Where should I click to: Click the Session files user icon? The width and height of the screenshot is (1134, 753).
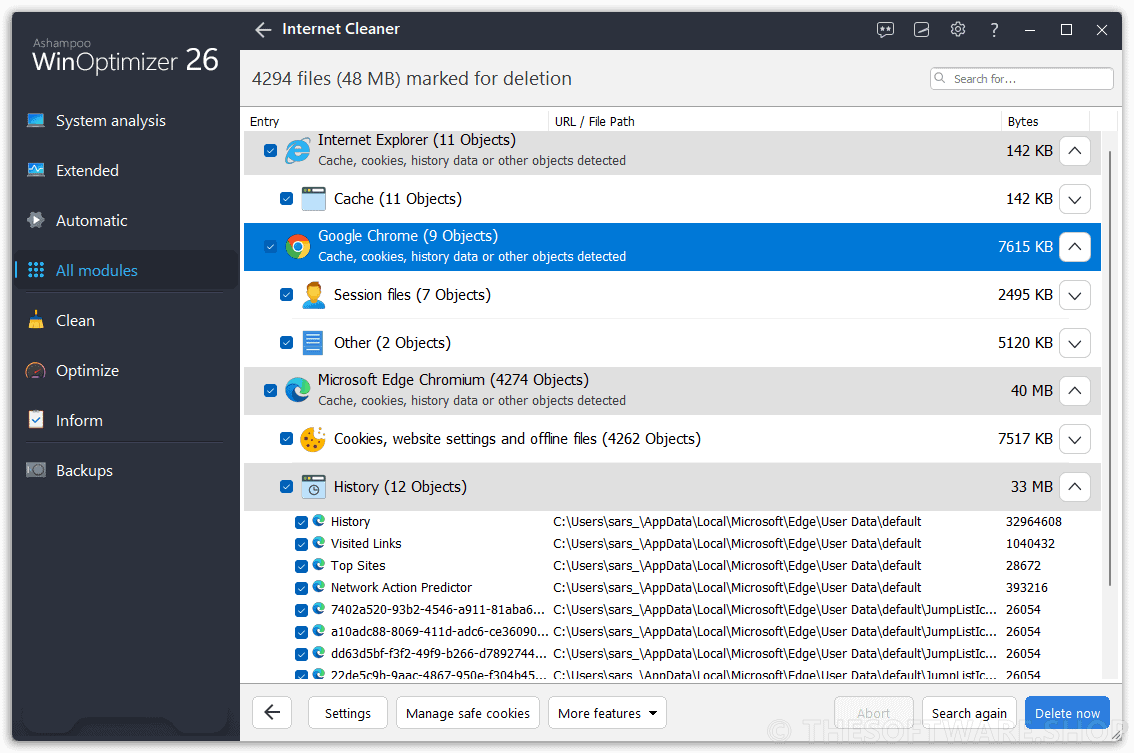point(313,295)
